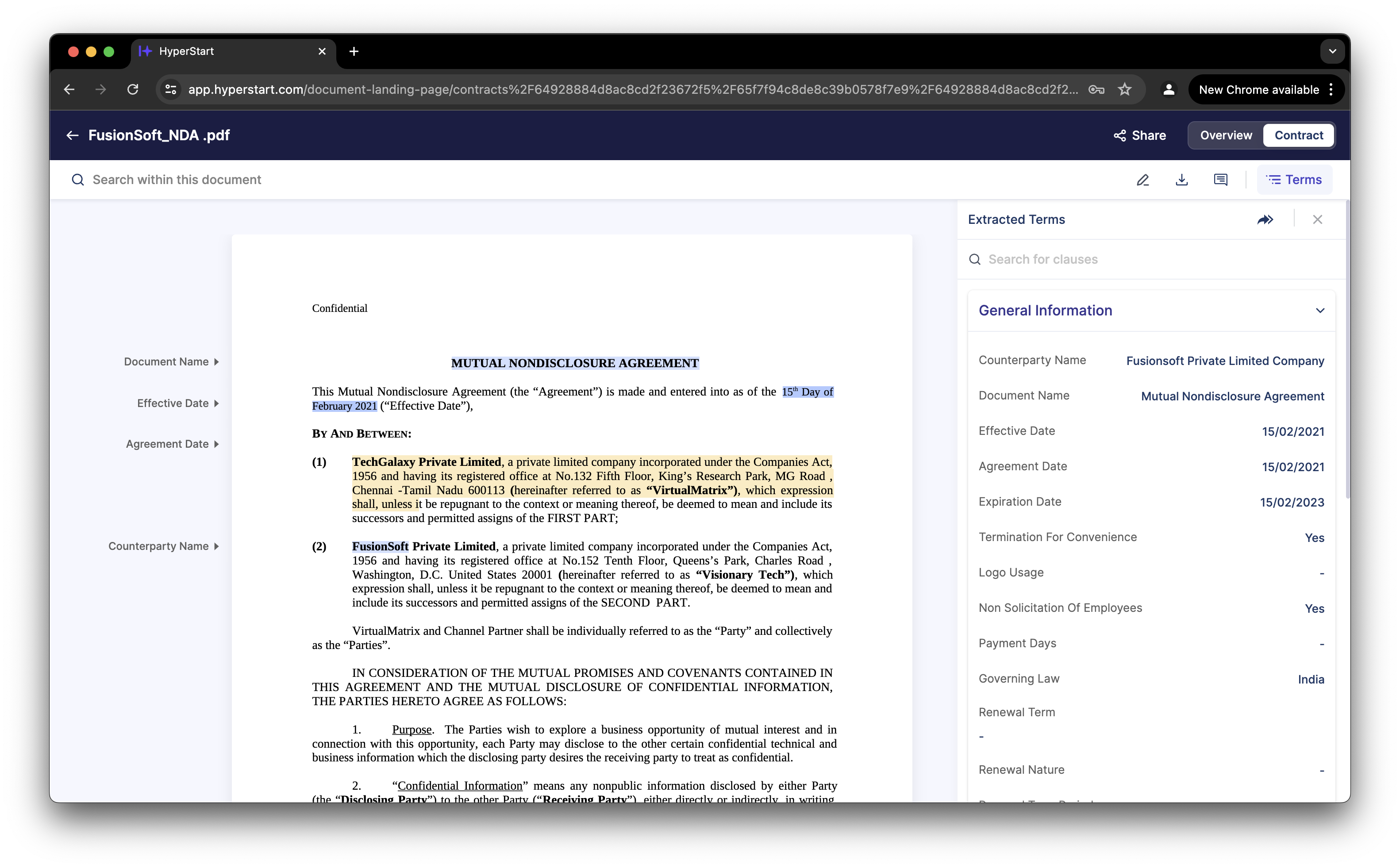Click Fusionsoft Private Limited Company value
This screenshot has width=1400, height=868.
point(1224,361)
